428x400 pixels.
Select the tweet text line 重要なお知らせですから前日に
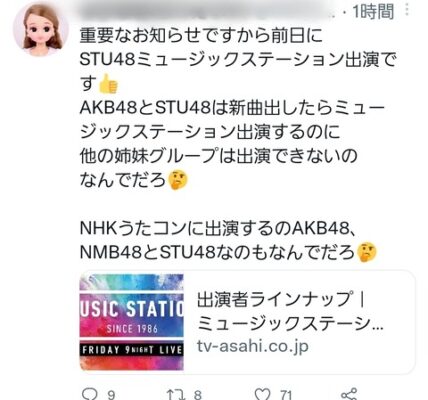(201, 36)
